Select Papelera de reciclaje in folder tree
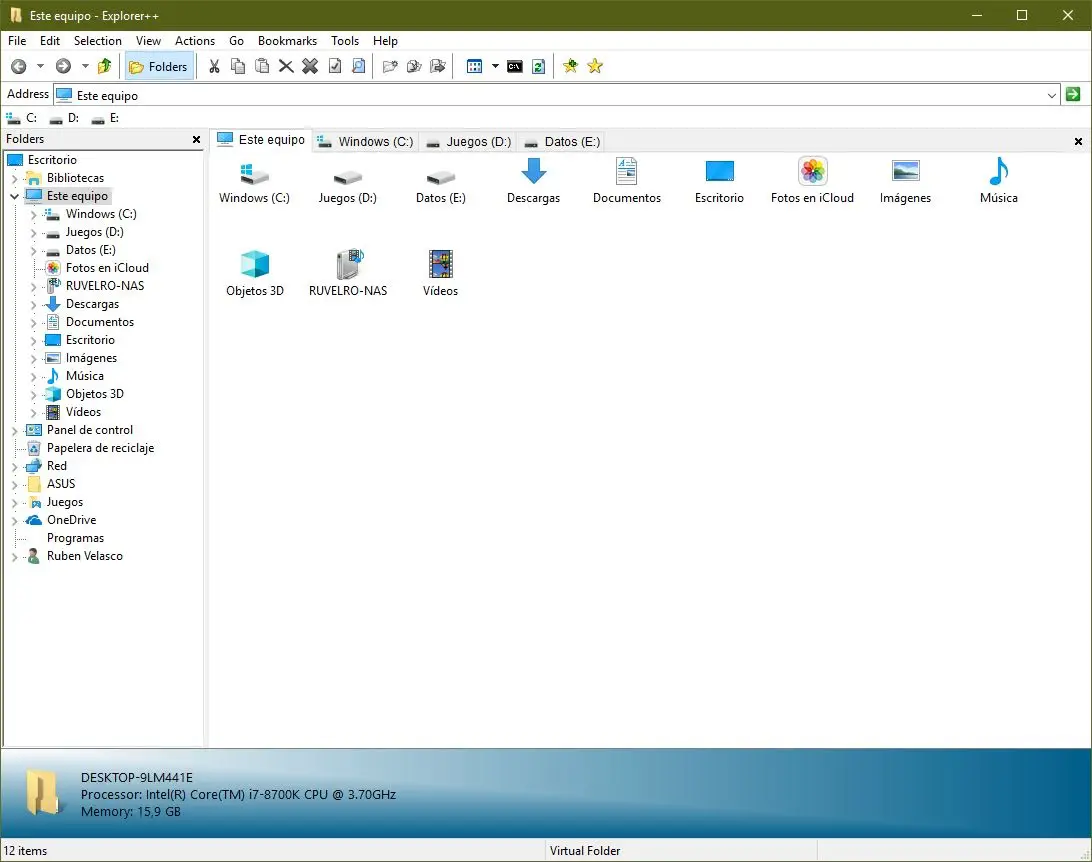 pyautogui.click(x=100, y=448)
